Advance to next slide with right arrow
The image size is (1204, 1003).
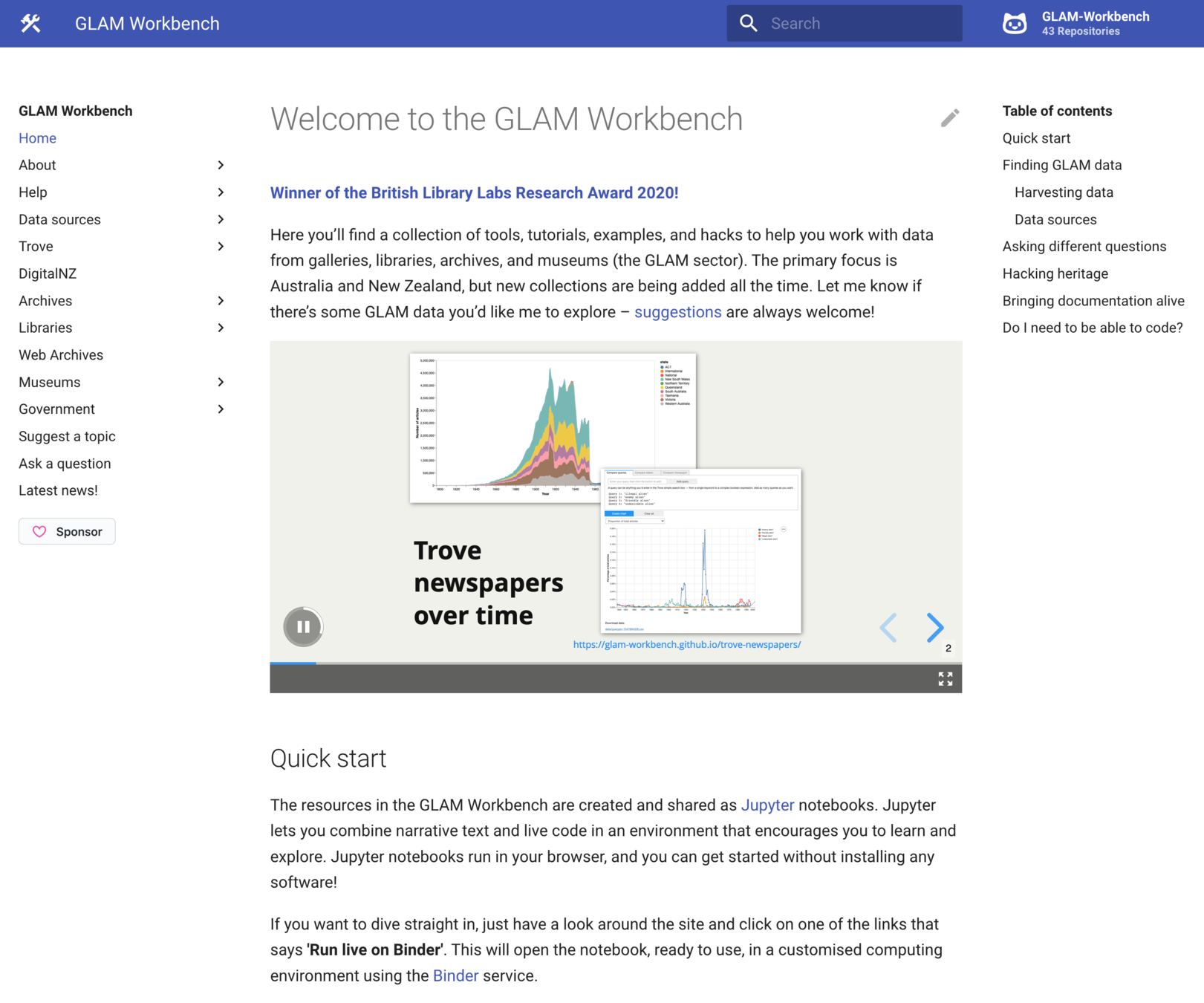[935, 628]
